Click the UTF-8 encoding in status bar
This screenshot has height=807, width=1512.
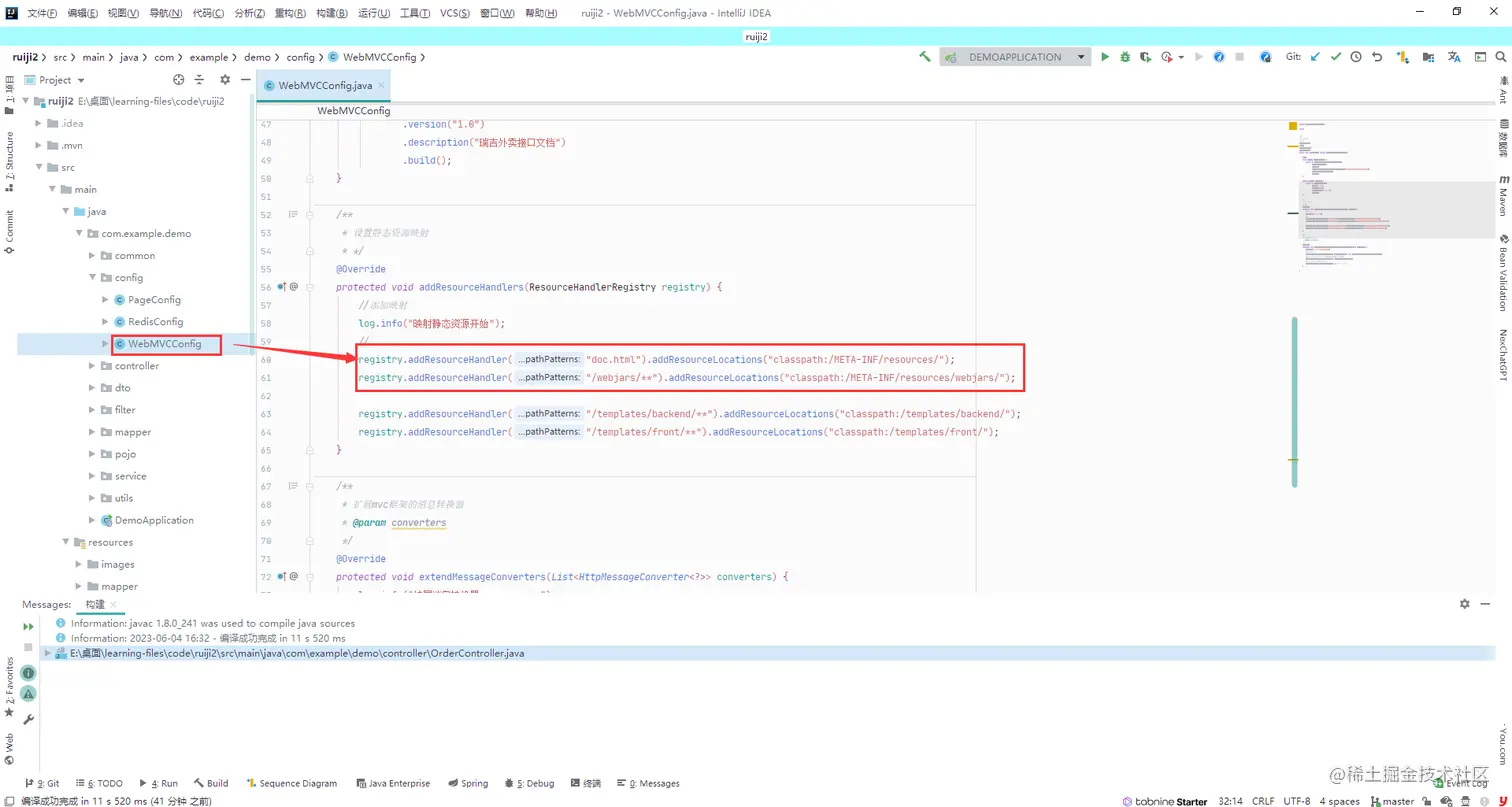(1296, 801)
